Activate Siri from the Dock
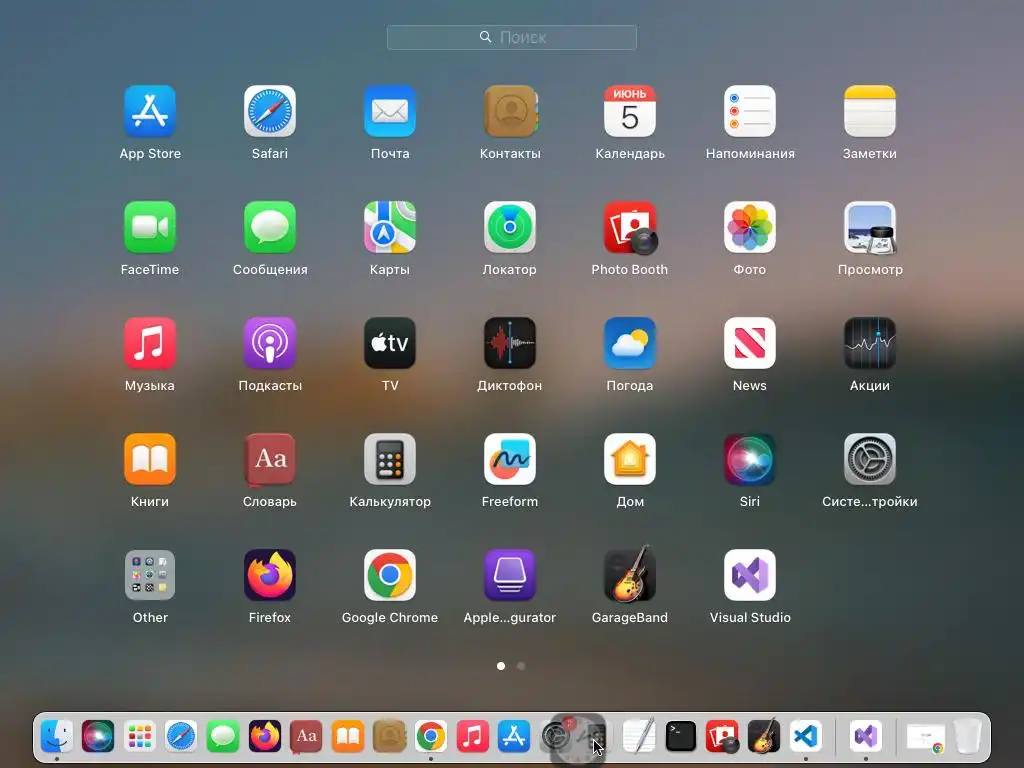The width and height of the screenshot is (1024, 768). click(98, 737)
